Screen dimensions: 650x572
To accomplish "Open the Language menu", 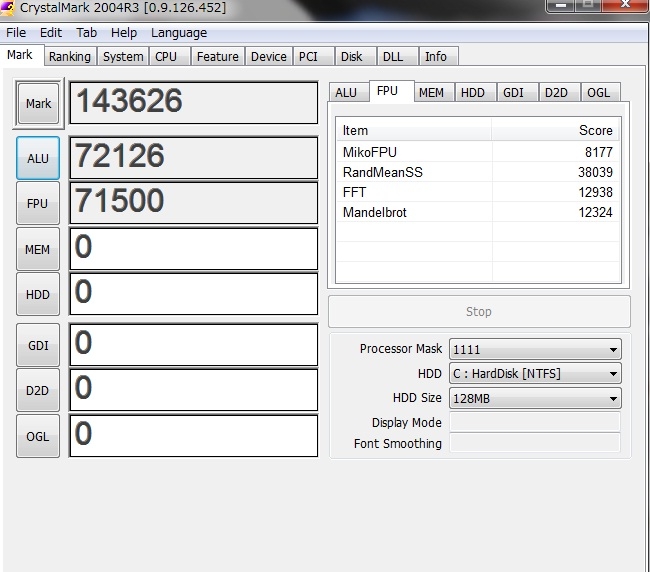I will click(x=179, y=32).
